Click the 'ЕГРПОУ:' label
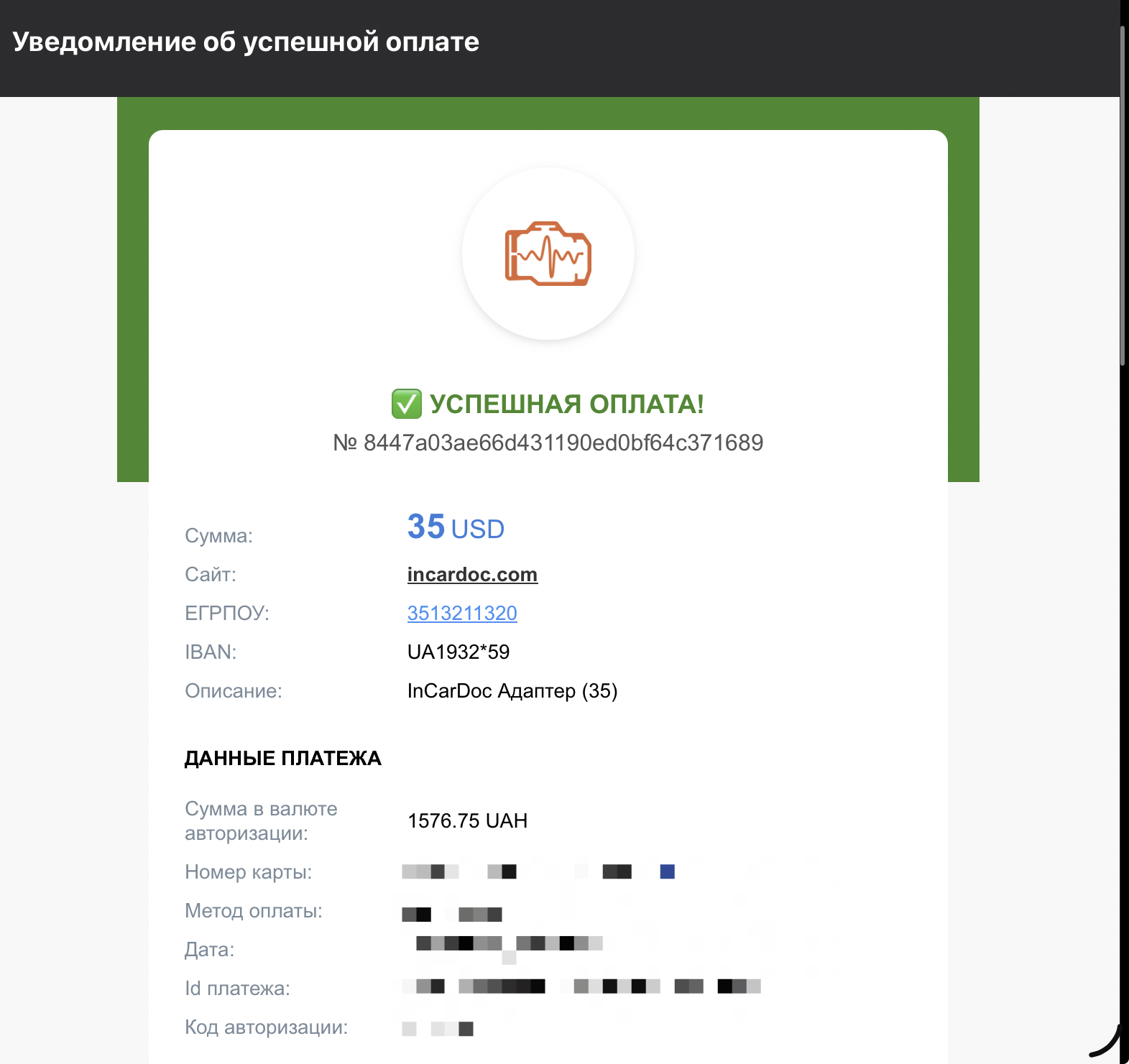 tap(227, 614)
